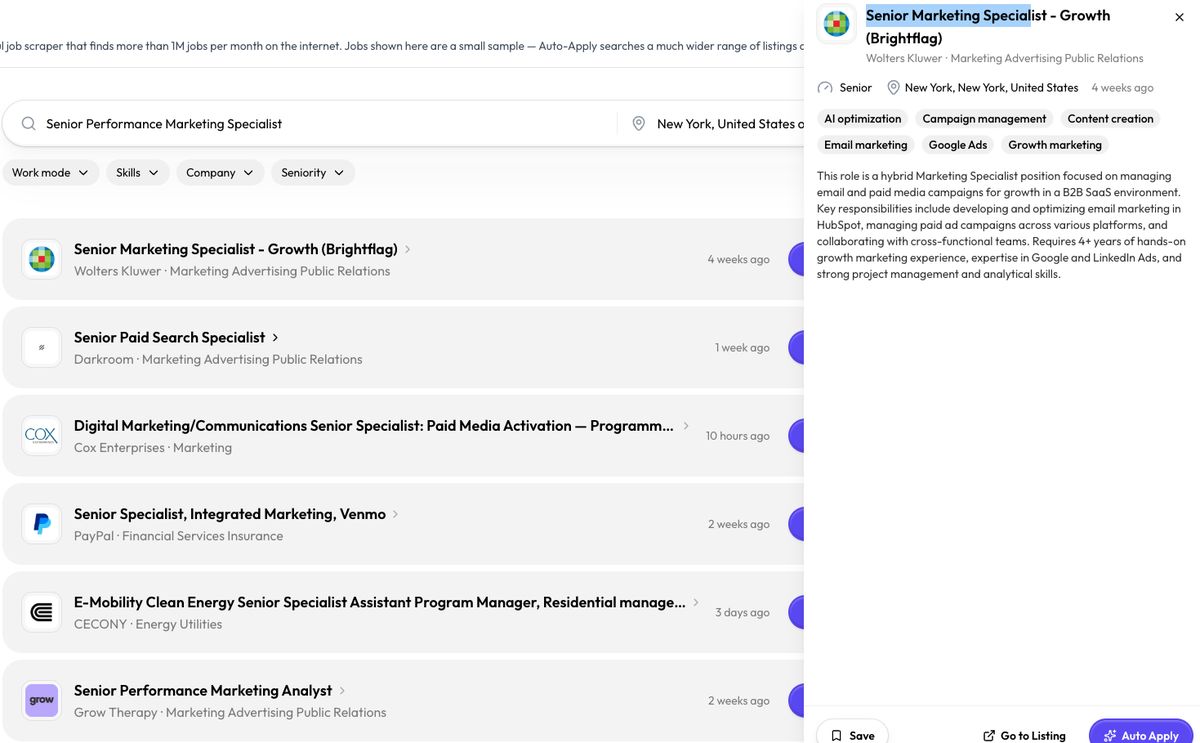This screenshot has width=1200, height=743.
Task: Click AI optimization skill tag
Action: tap(862, 118)
